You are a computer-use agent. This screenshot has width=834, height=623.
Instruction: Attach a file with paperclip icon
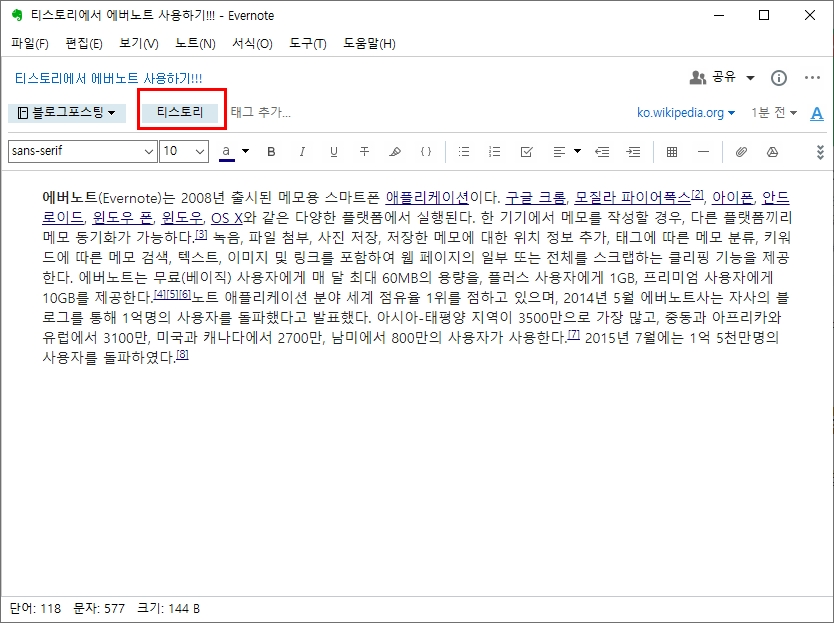(x=741, y=152)
